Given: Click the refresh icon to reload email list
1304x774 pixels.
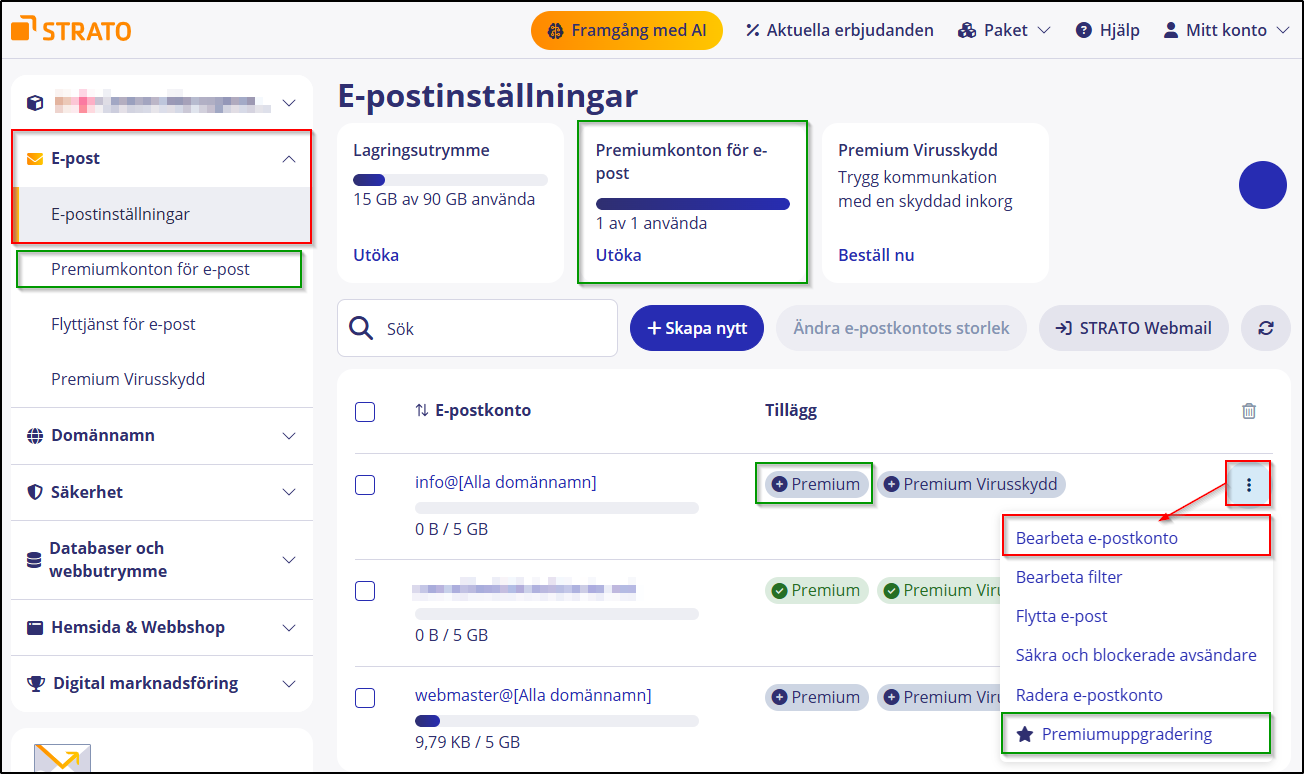Looking at the screenshot, I should coord(1266,328).
